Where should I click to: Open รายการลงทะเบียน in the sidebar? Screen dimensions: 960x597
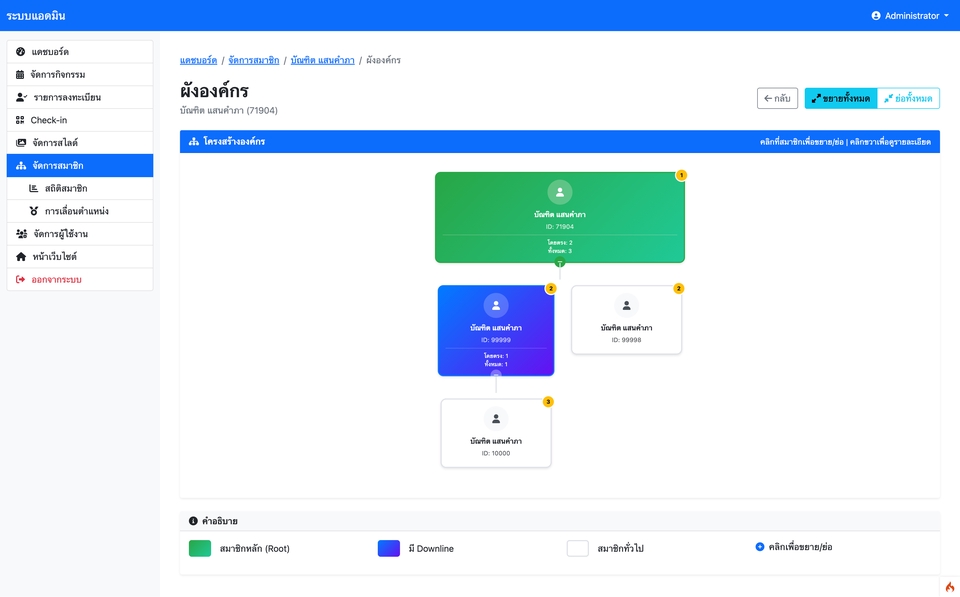pos(66,97)
